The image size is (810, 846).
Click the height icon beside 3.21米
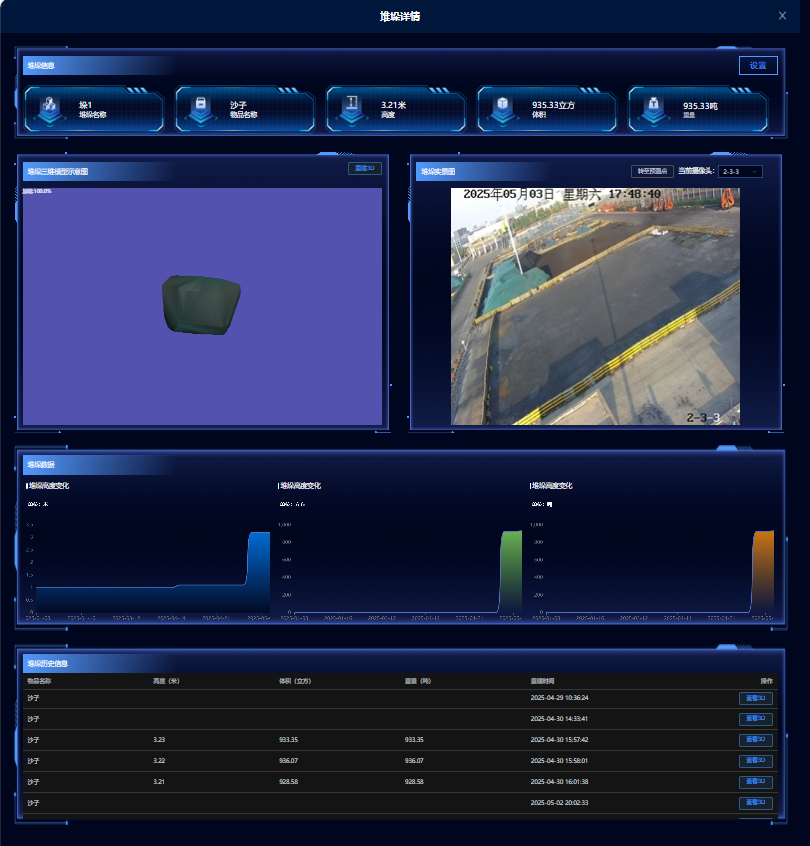tap(352, 107)
